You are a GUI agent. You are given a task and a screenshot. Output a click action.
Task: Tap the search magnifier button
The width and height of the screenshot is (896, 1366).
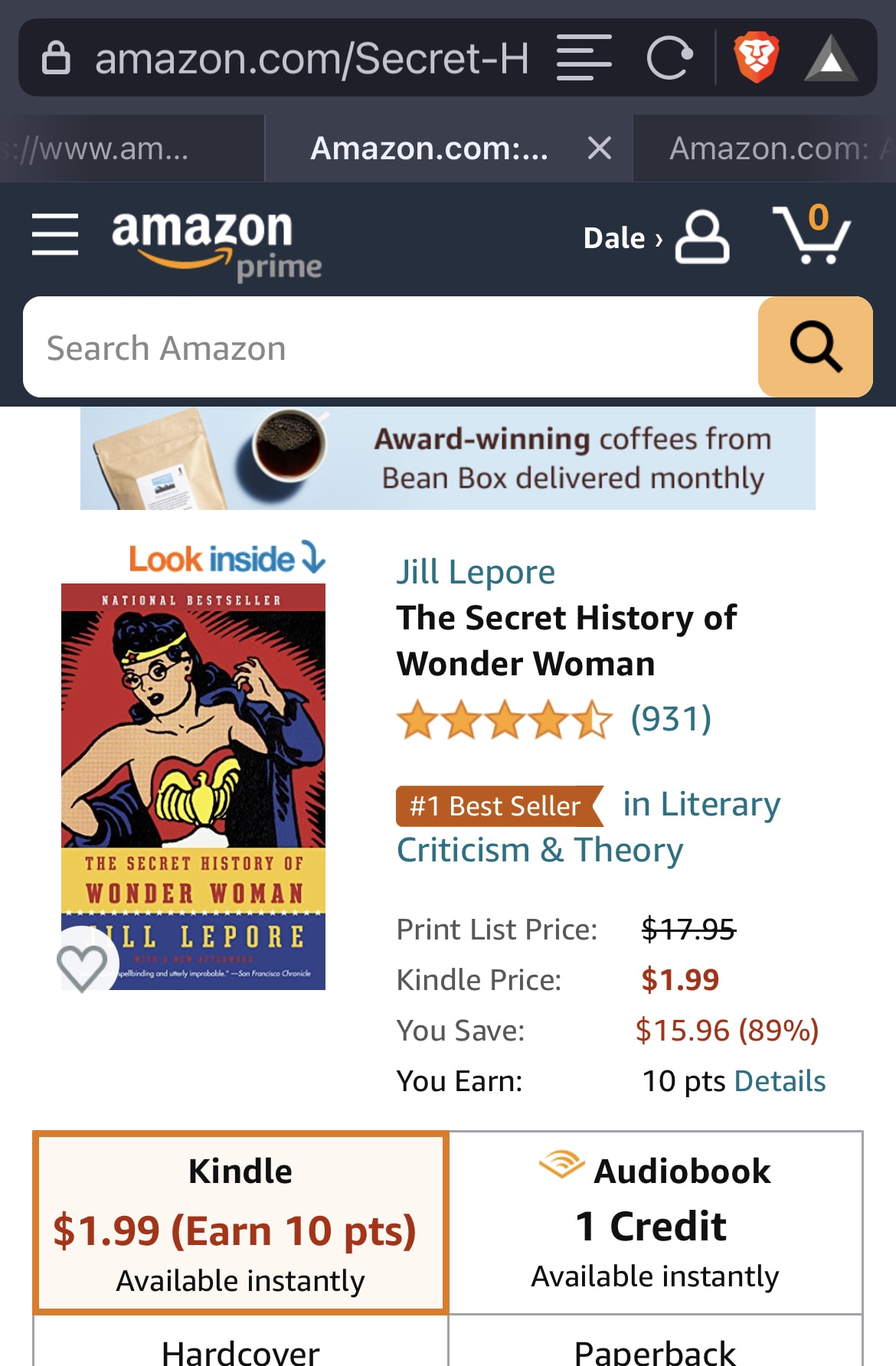click(815, 347)
